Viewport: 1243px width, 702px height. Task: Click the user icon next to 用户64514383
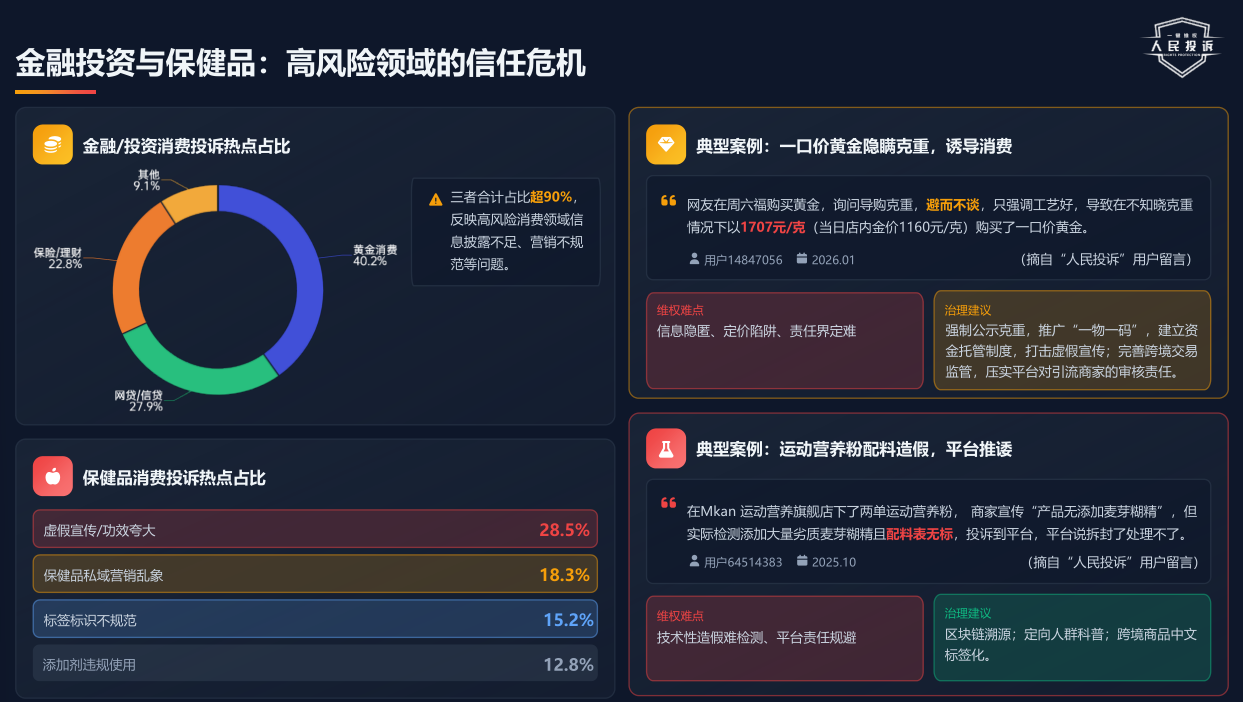pos(695,561)
